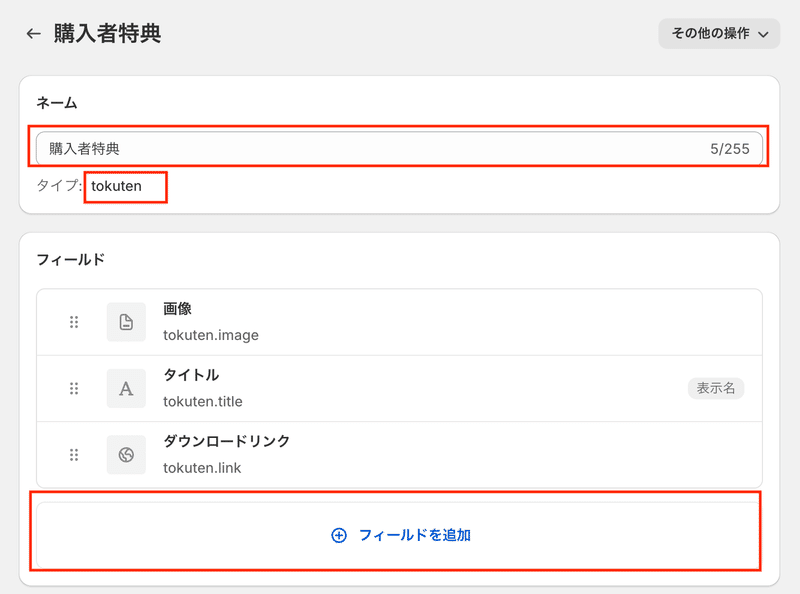Select the text 'A' icon of タイトル
The height and width of the screenshot is (594, 800).
click(x=126, y=388)
